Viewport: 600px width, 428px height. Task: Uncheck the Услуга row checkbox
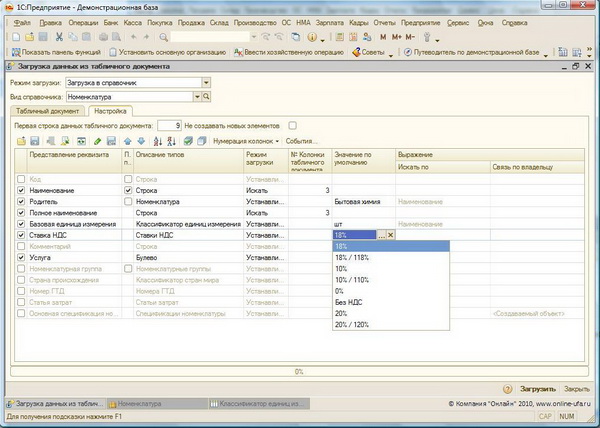[21, 257]
